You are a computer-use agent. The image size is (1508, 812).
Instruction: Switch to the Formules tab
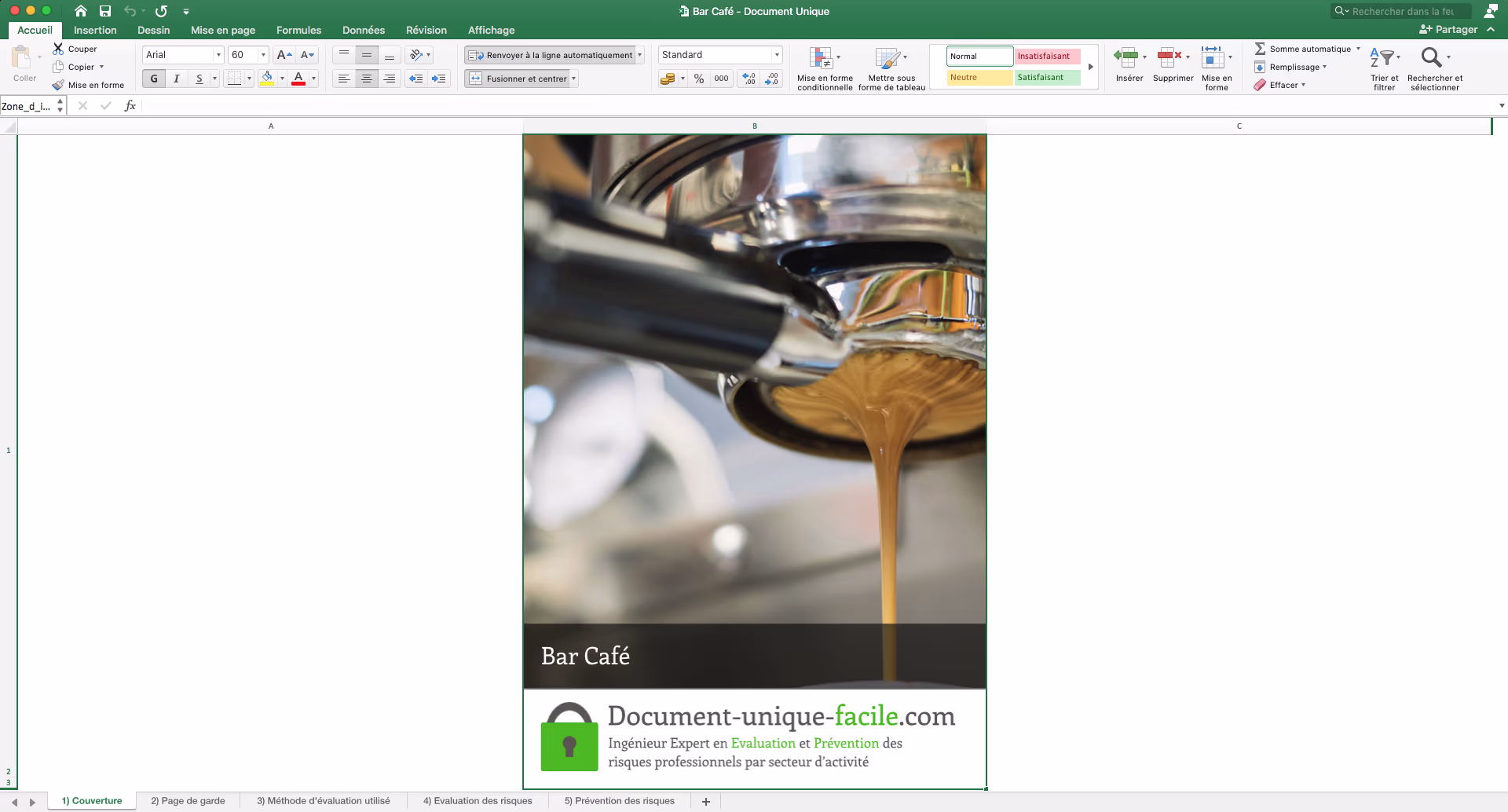298,30
